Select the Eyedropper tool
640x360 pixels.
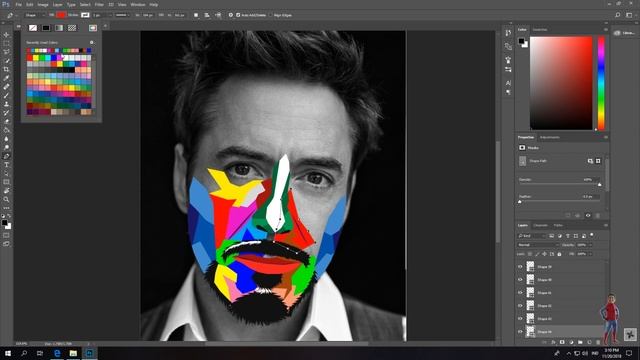[6, 78]
